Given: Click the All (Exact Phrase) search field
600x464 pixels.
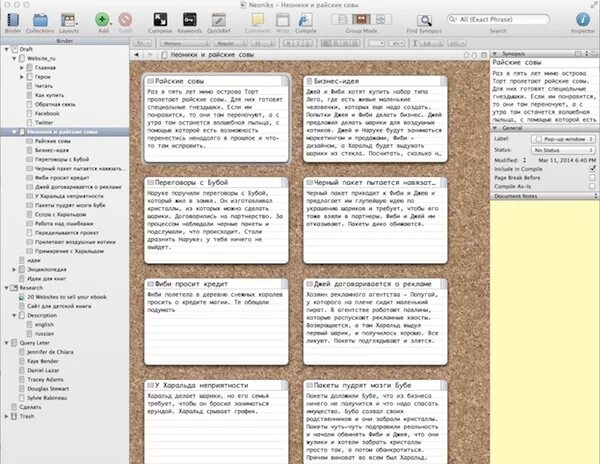Looking at the screenshot, I should tap(498, 19).
